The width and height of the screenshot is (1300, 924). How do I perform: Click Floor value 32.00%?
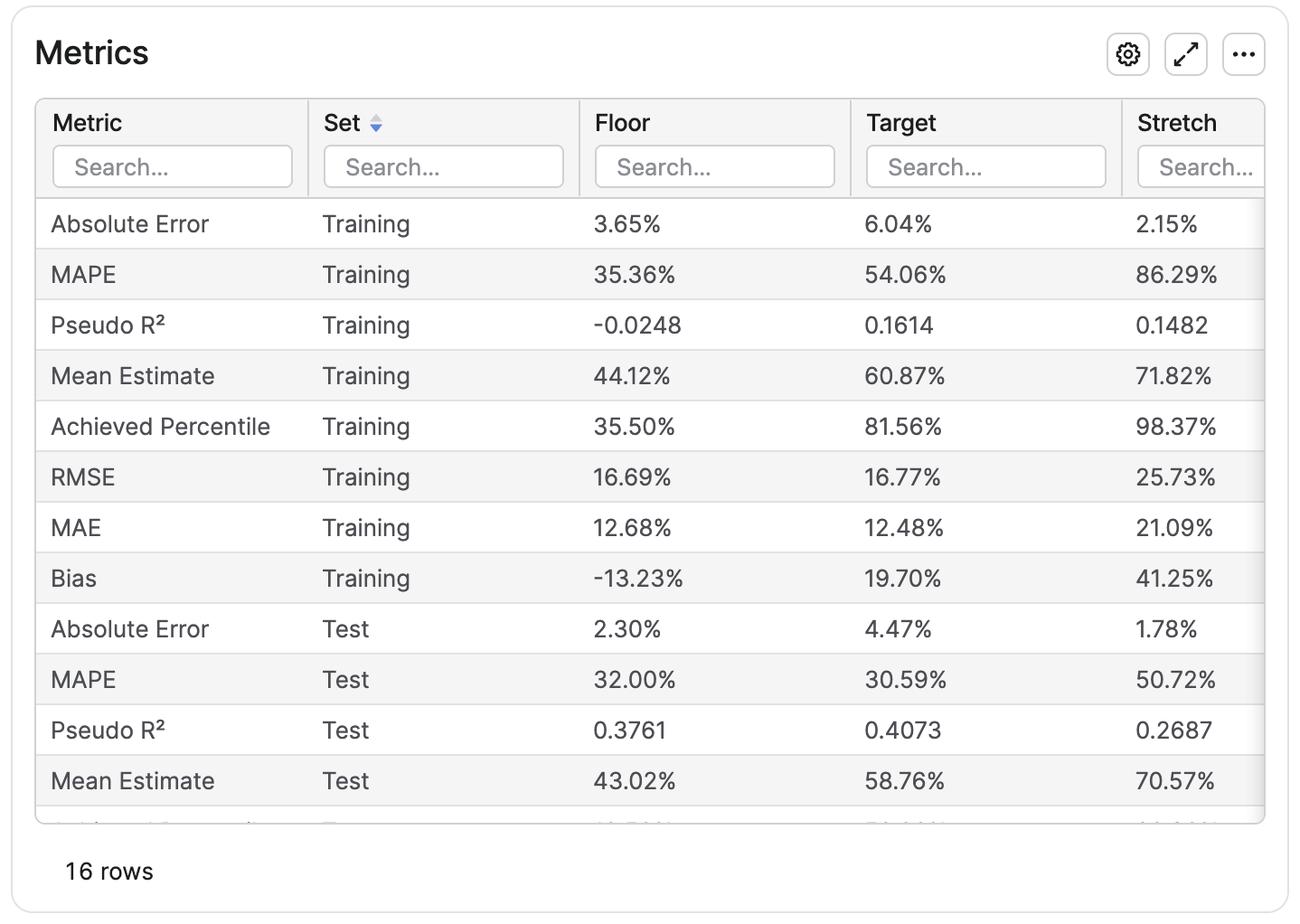[x=635, y=680]
